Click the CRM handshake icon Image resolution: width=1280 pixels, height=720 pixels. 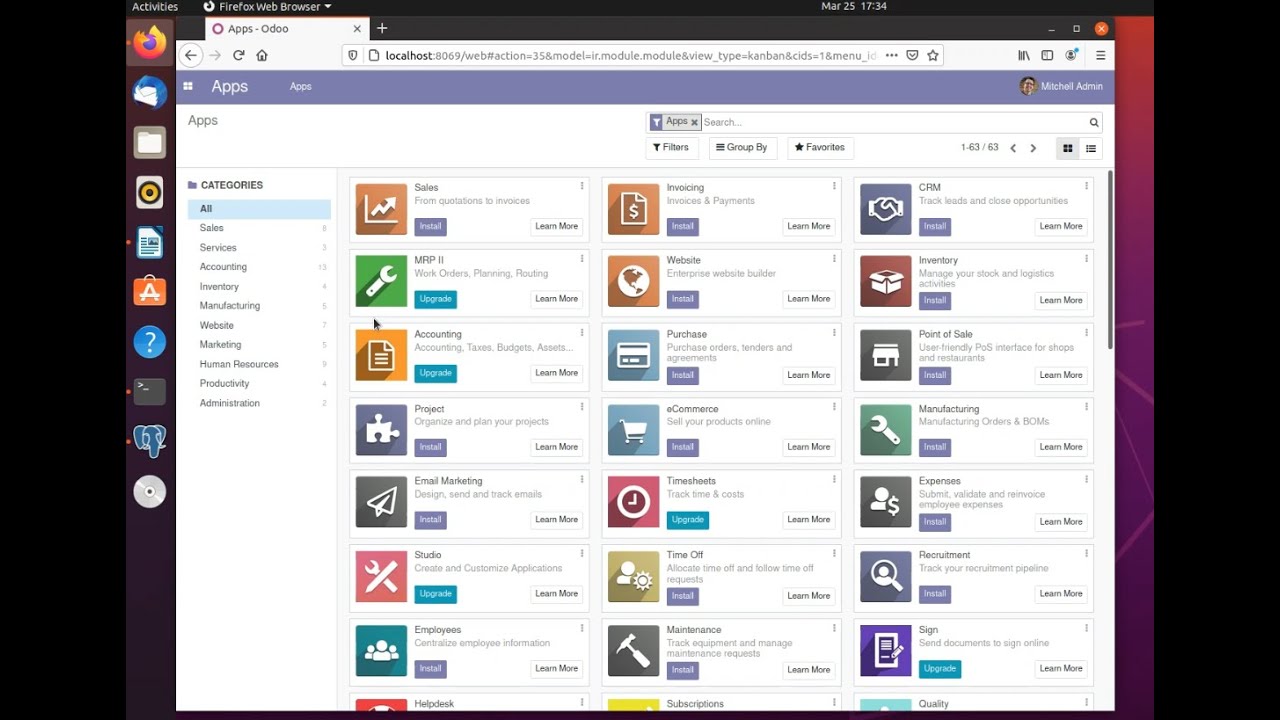886,209
